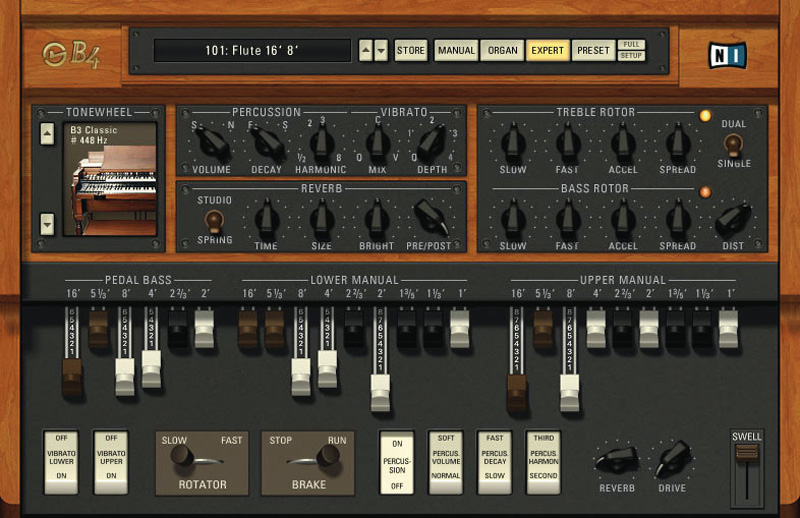Open SETUP
The height and width of the screenshot is (518, 800).
pos(631,56)
